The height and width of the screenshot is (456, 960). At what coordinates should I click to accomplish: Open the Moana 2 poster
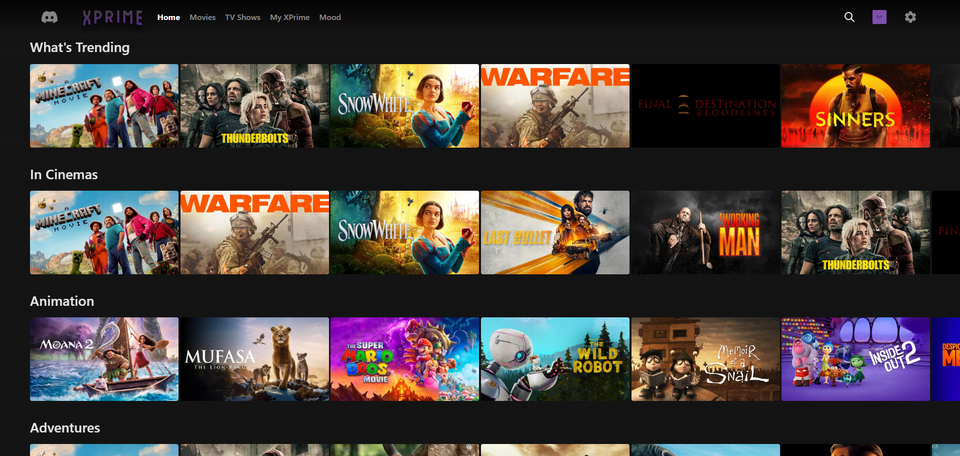click(x=104, y=359)
